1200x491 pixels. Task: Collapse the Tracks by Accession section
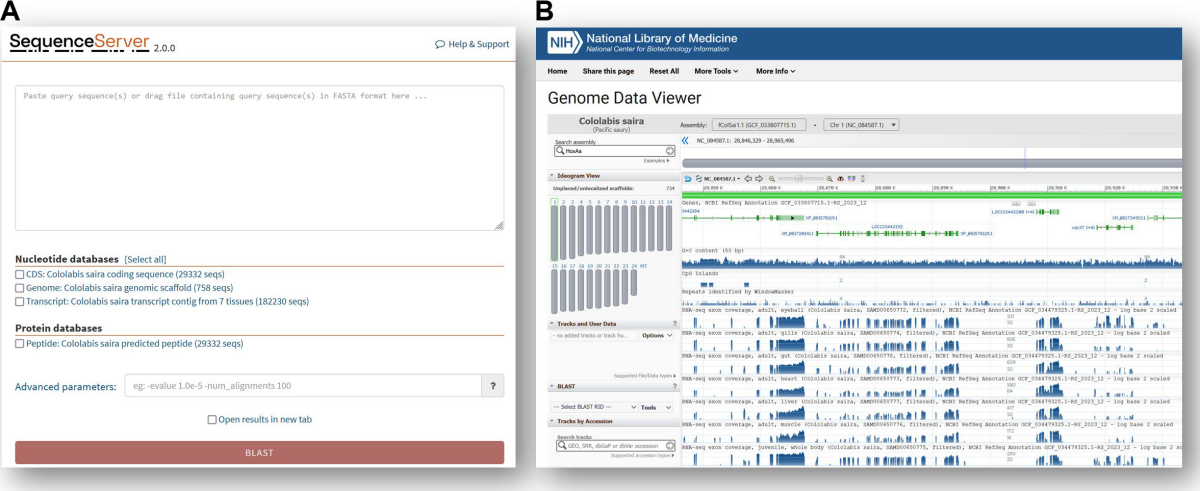(551, 421)
